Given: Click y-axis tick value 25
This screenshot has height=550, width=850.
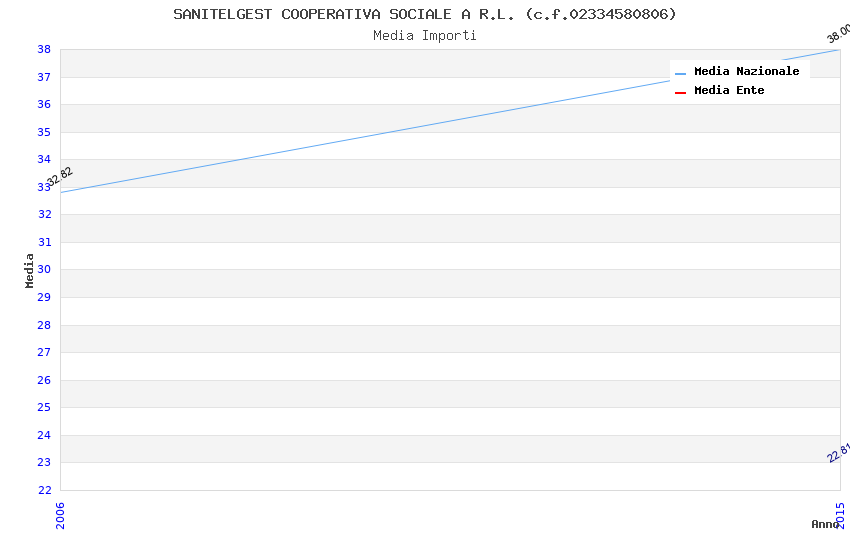Looking at the screenshot, I should pyautogui.click(x=44, y=407).
